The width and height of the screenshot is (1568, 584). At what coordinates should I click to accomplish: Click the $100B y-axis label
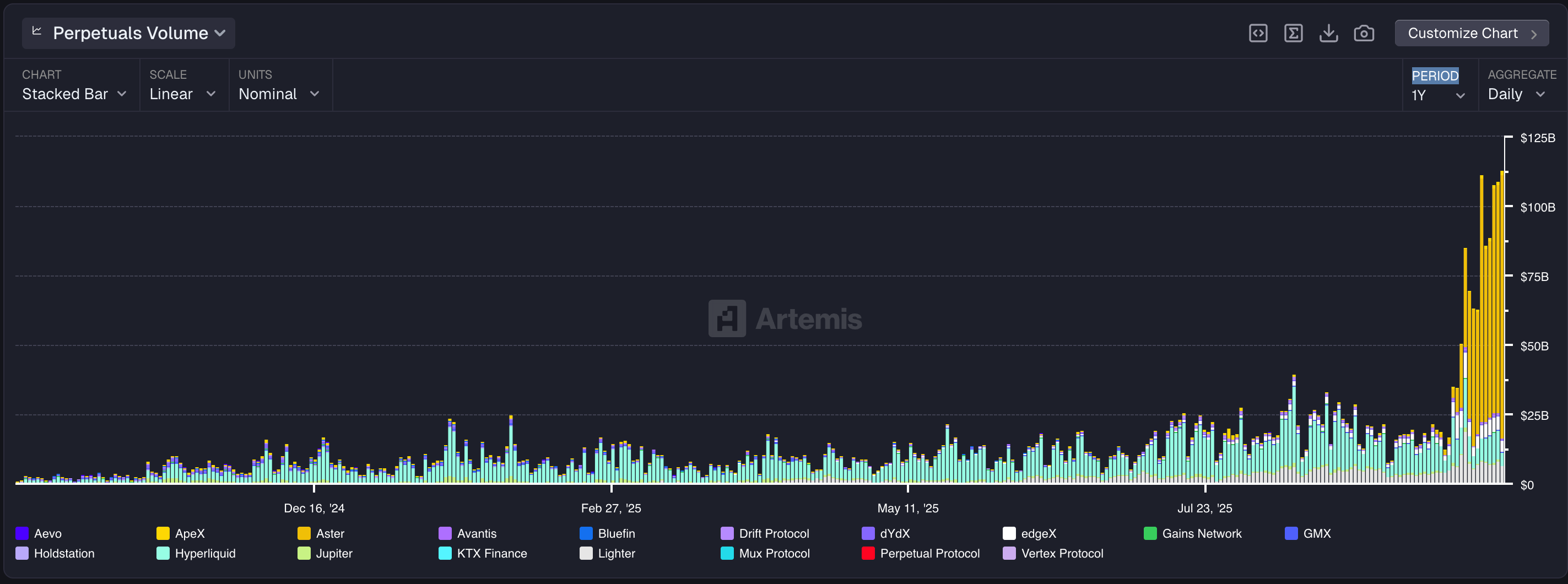point(1538,207)
